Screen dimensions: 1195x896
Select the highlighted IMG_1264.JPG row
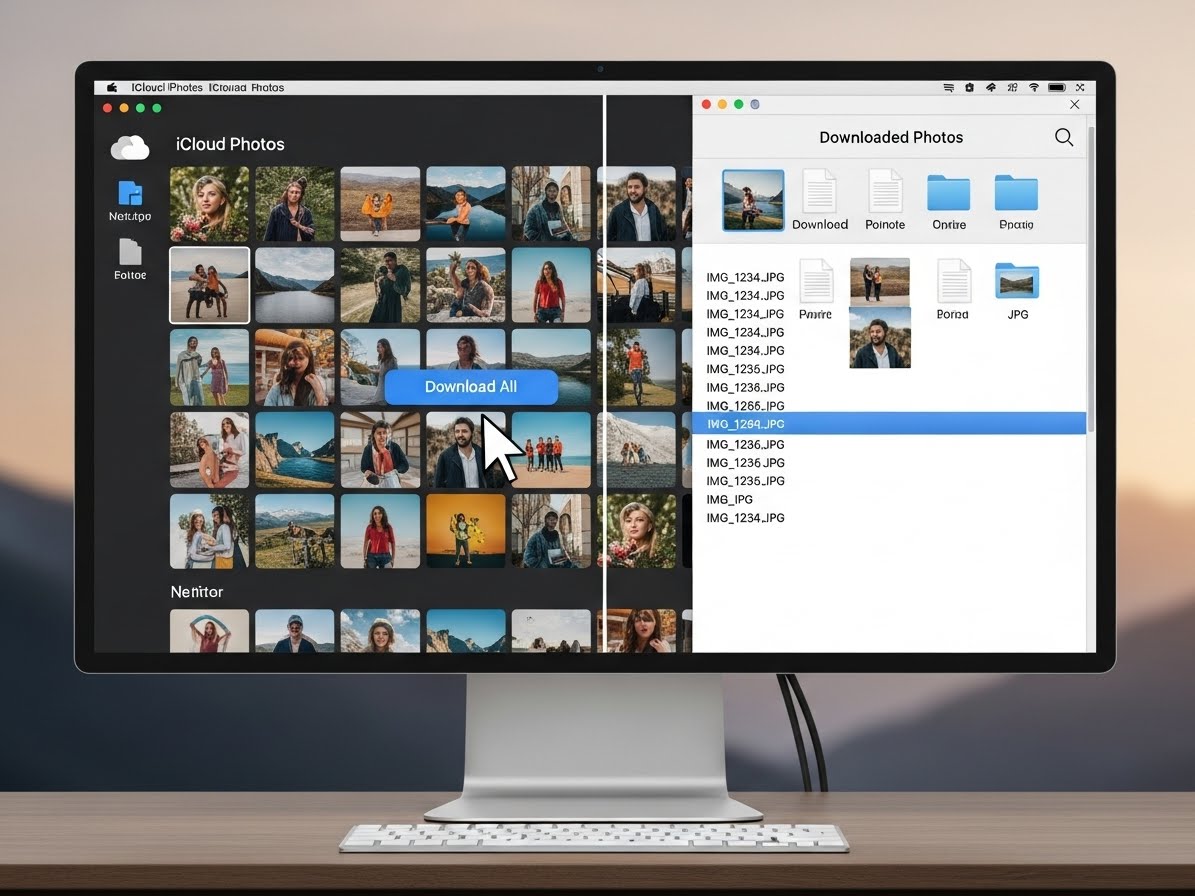click(889, 424)
